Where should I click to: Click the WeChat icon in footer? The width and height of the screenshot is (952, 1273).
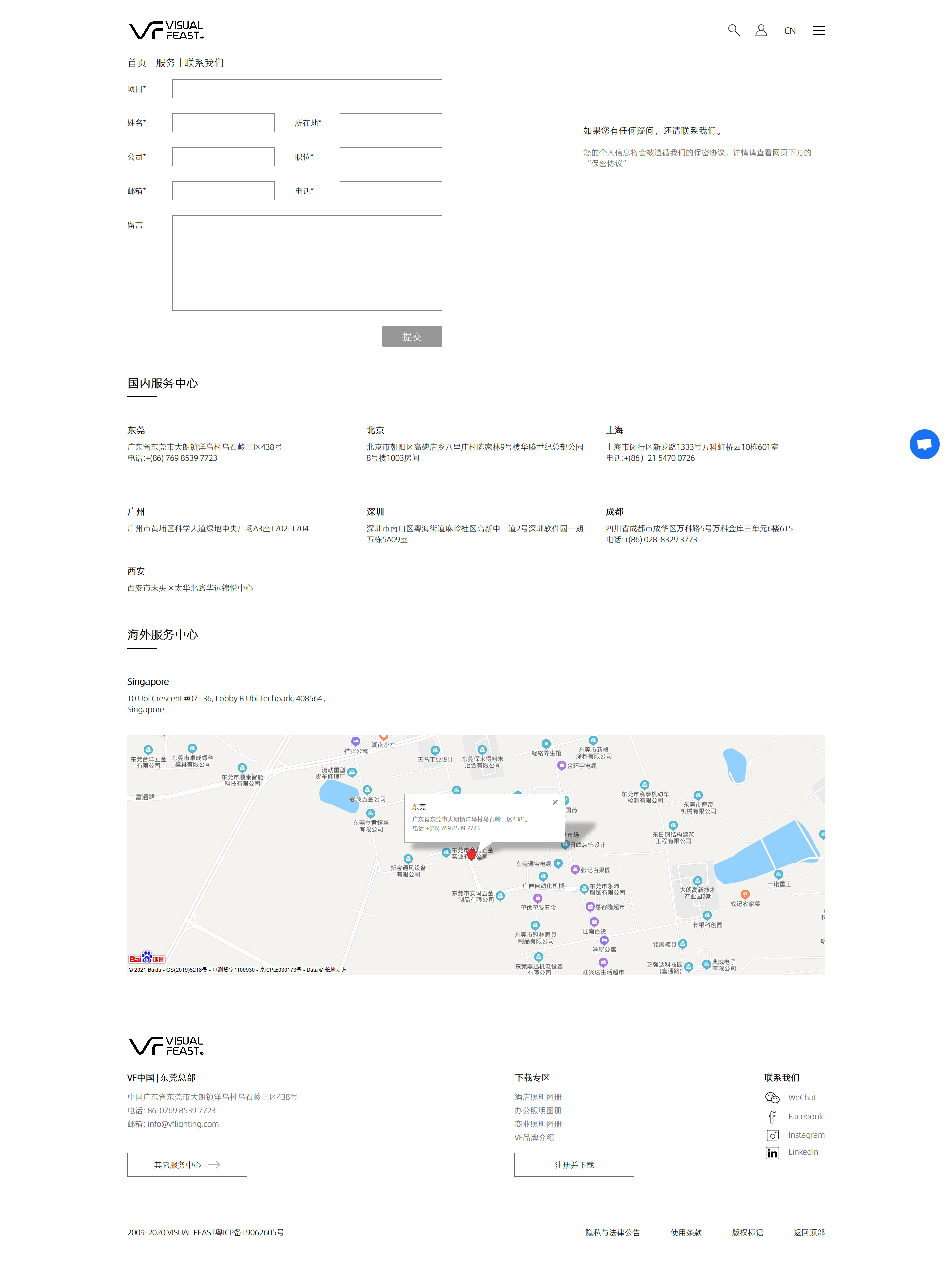point(772,1097)
